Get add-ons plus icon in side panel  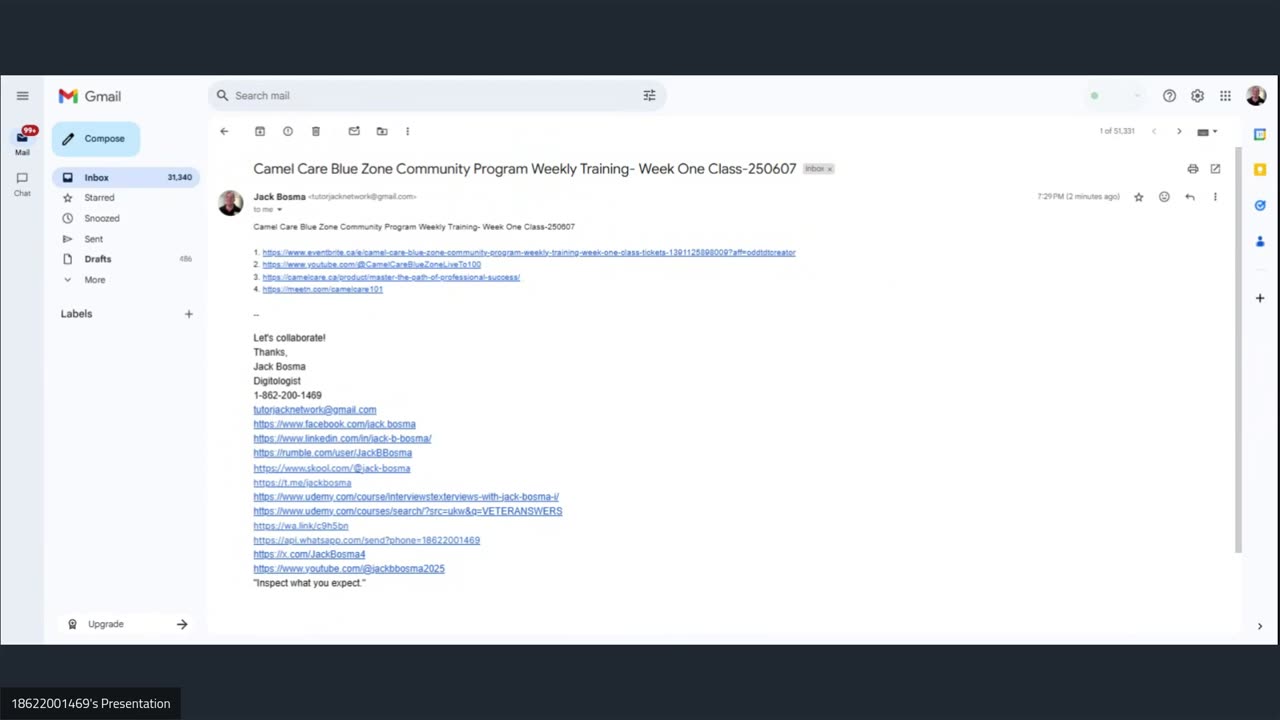(1260, 298)
